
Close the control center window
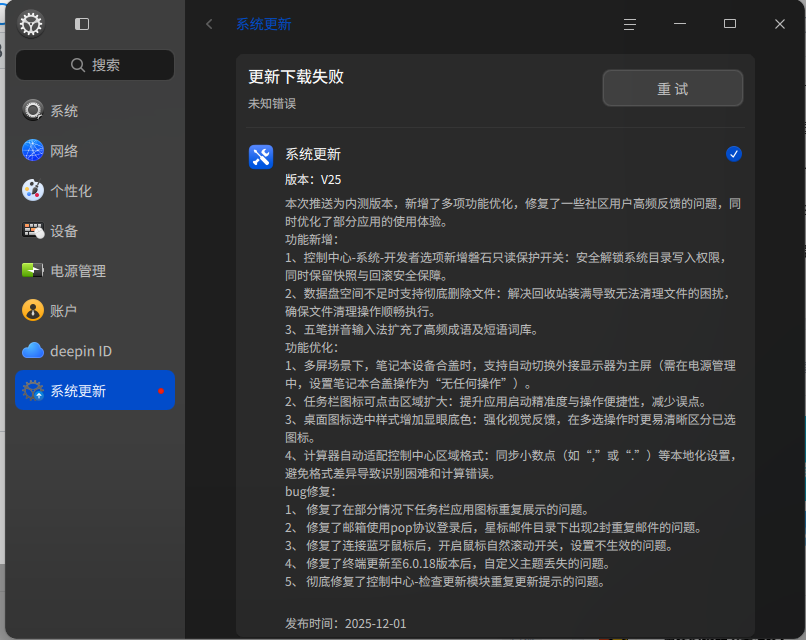tap(780, 24)
